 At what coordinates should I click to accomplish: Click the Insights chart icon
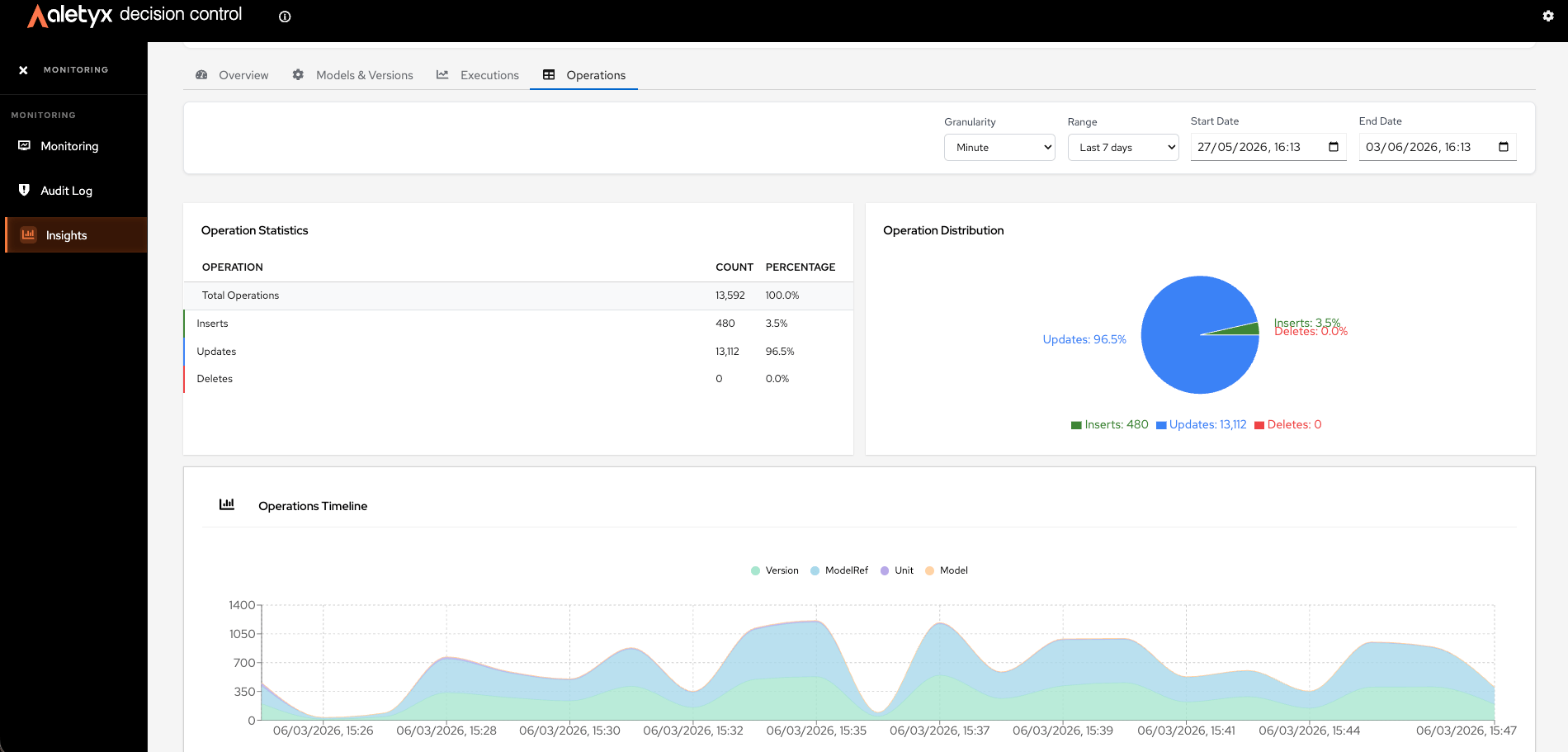coord(28,234)
